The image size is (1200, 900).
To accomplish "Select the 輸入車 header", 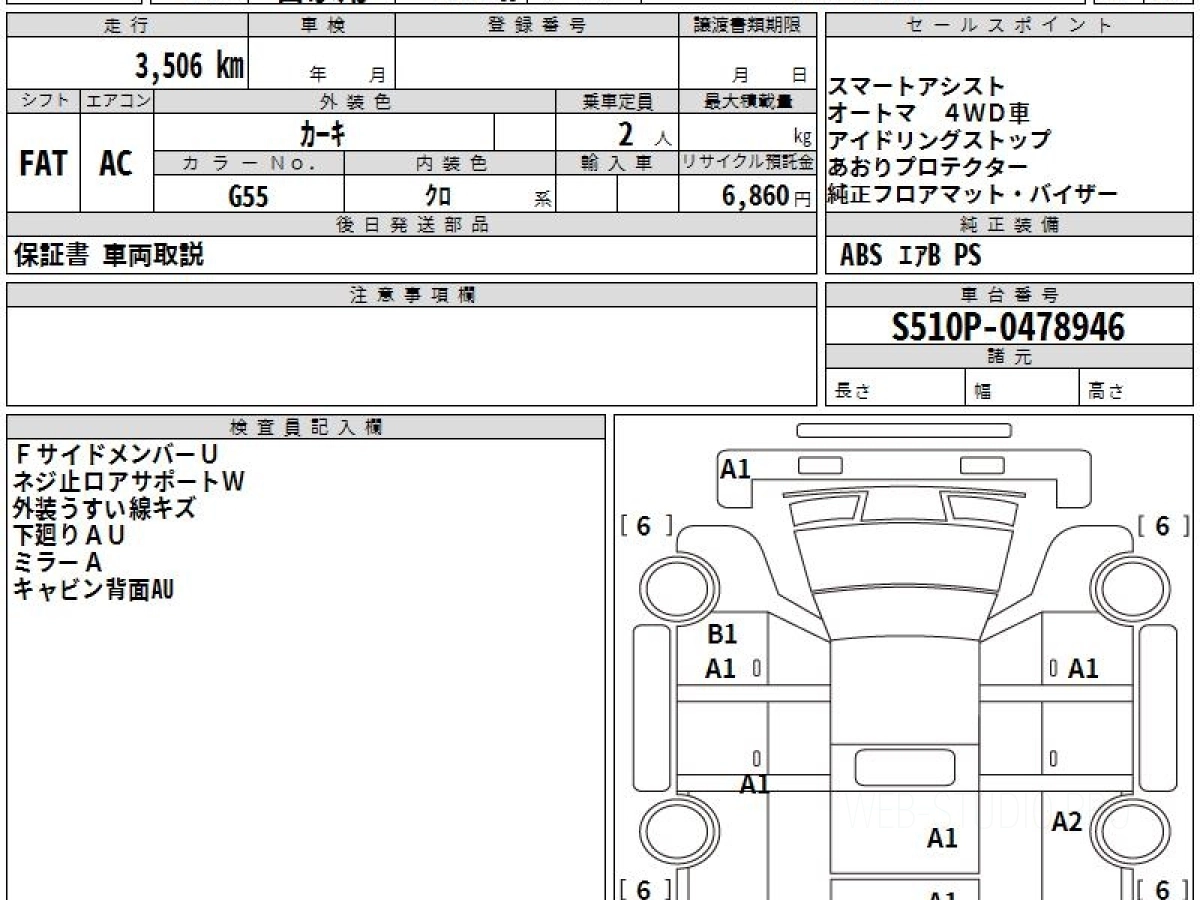I will (x=617, y=163).
